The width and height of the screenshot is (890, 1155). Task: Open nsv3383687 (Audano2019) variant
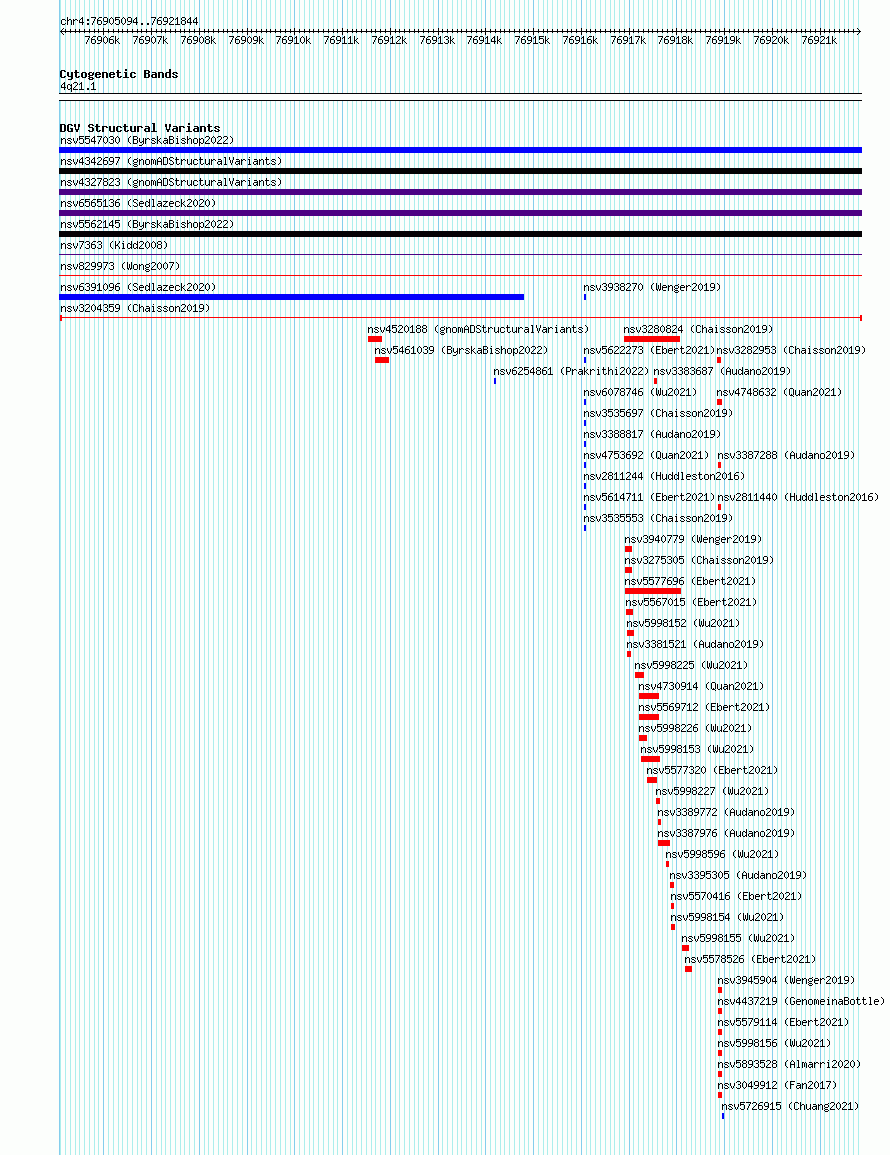(722, 371)
